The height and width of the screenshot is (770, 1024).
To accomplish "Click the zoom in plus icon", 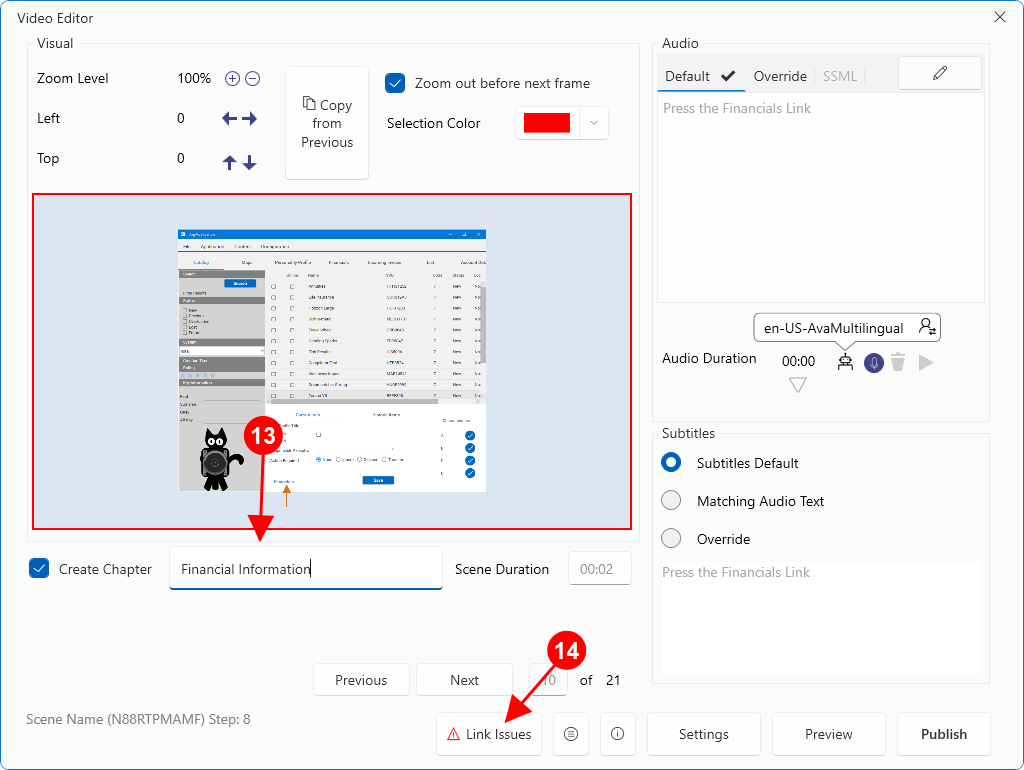I will coord(232,79).
